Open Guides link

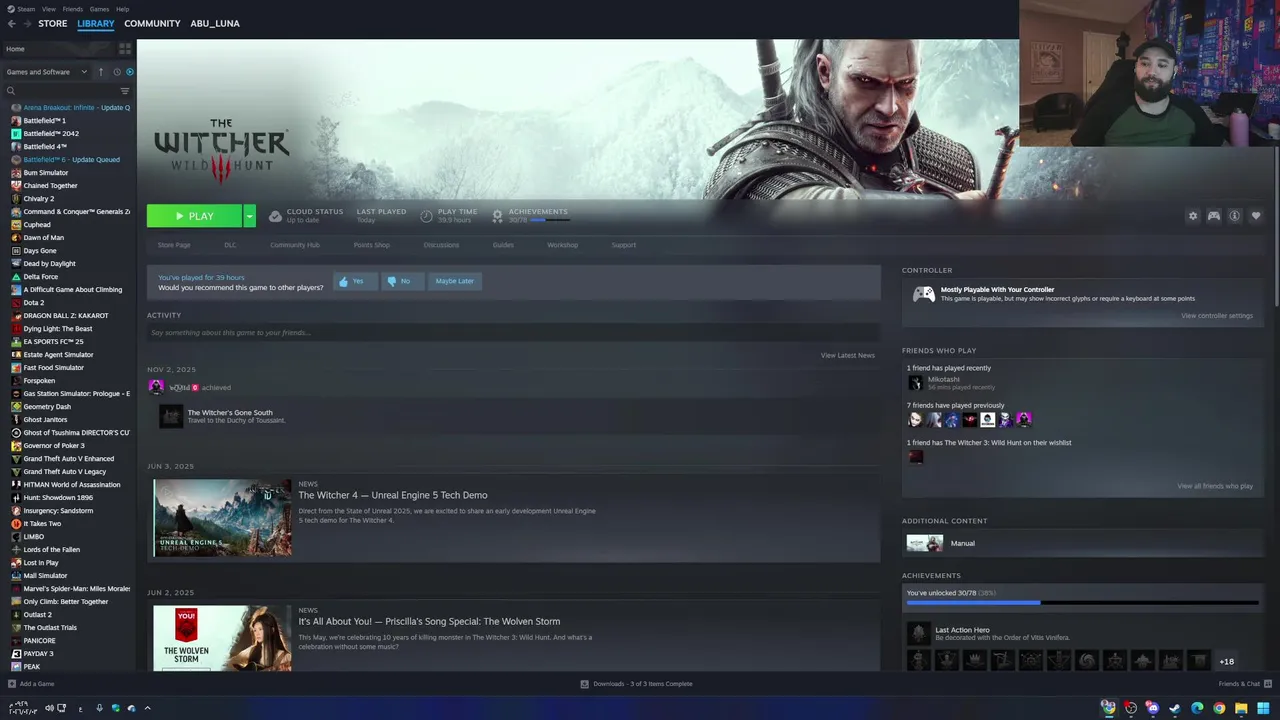tap(503, 245)
